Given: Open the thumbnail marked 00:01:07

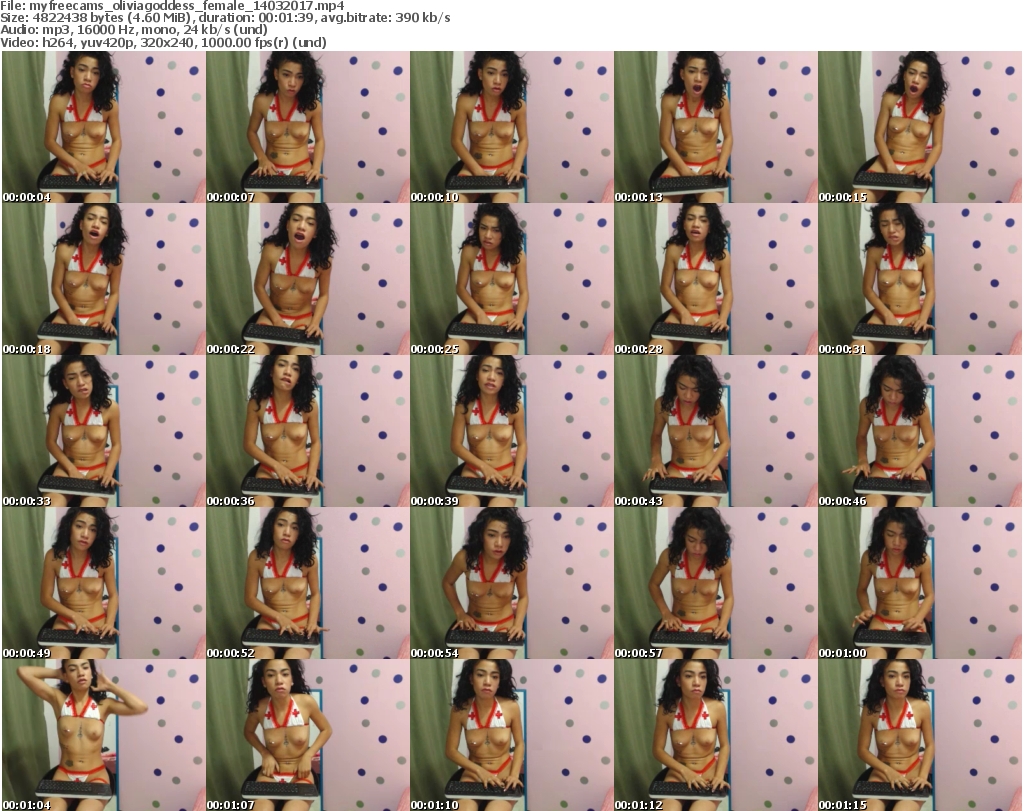Looking at the screenshot, I should point(308,735).
